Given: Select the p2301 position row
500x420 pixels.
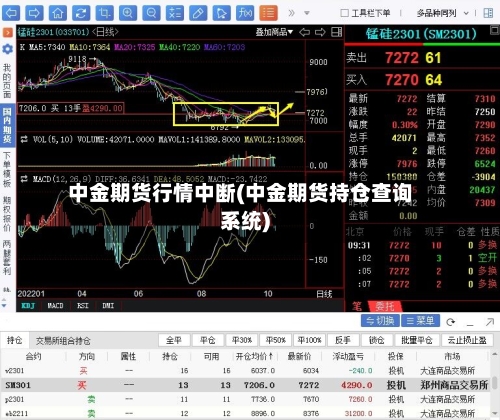Looking at the screenshot, I should coord(245,399).
